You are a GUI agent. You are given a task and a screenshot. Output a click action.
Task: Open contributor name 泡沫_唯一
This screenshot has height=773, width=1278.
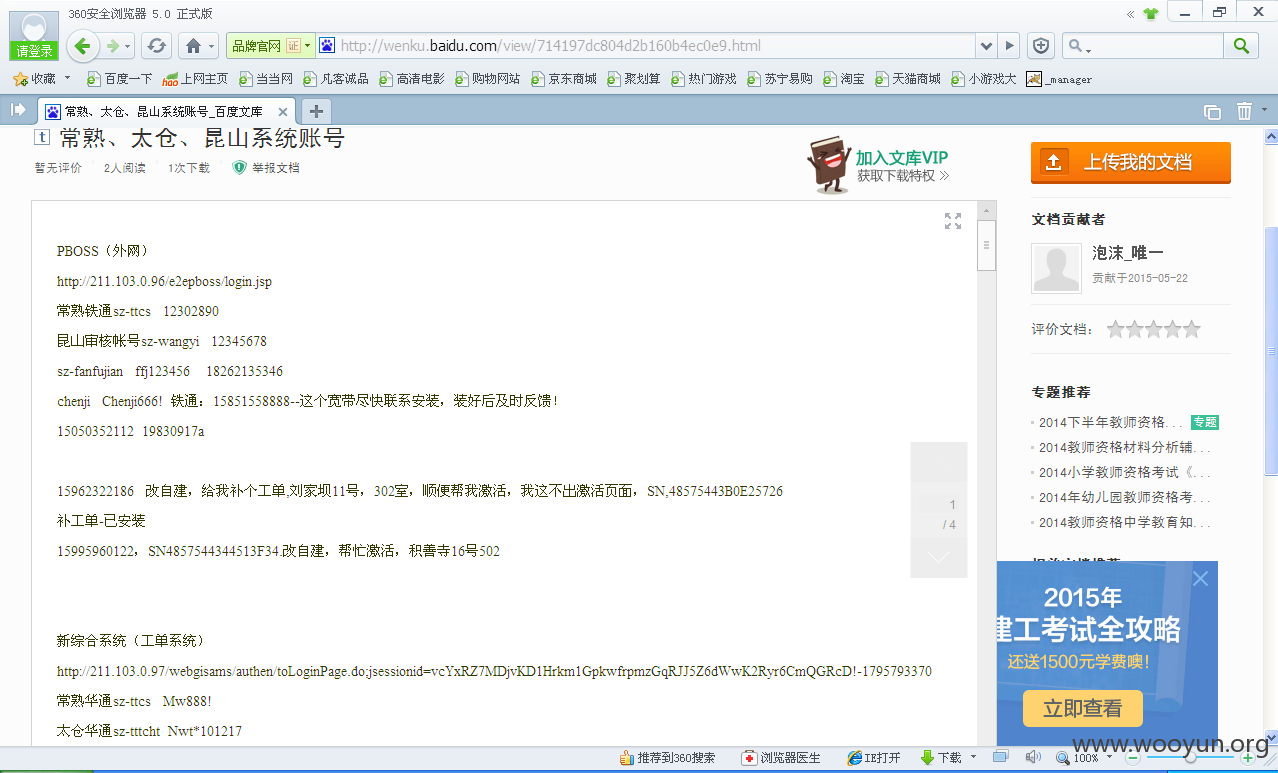pos(1128,254)
